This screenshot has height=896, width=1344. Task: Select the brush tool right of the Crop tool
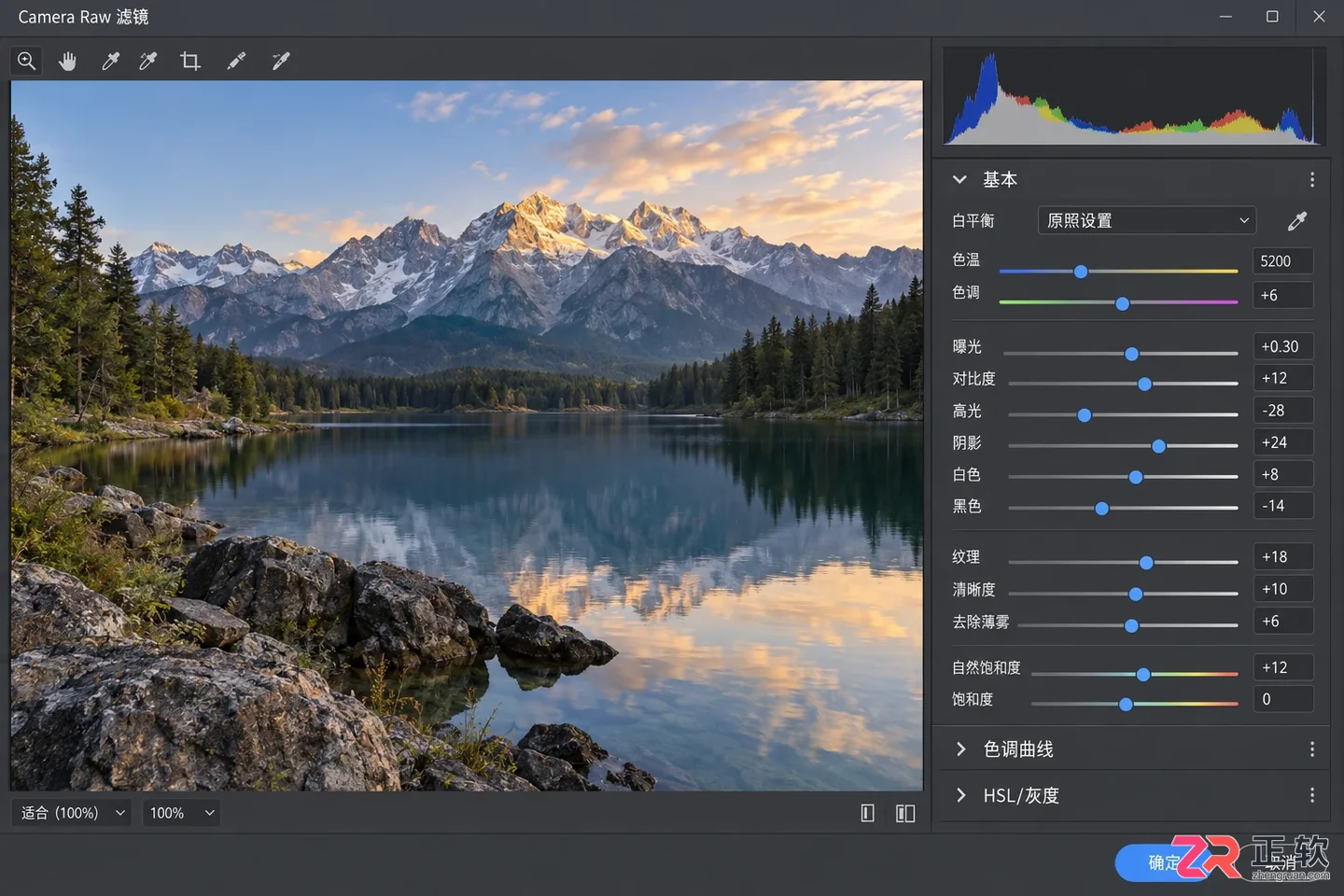point(236,62)
